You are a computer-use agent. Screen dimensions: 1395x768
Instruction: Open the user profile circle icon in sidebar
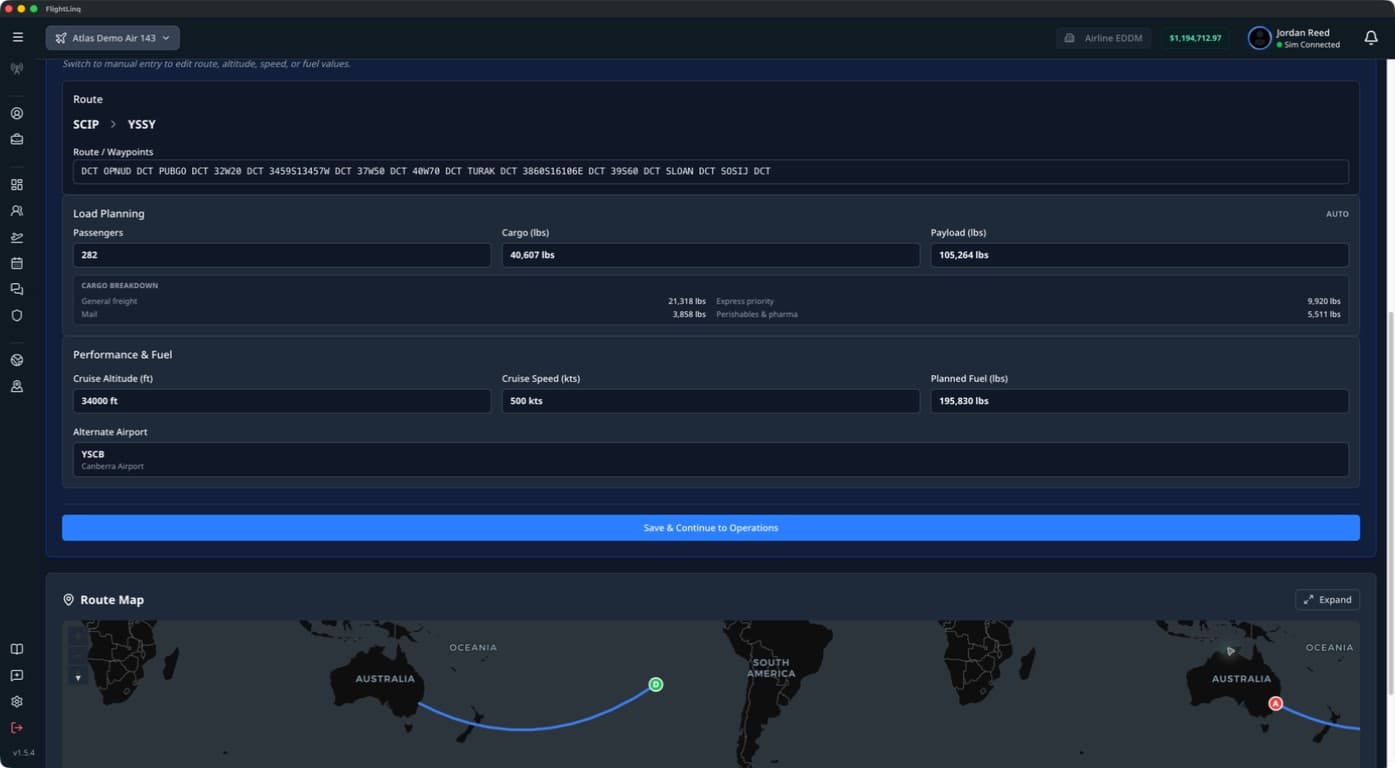tap(17, 114)
